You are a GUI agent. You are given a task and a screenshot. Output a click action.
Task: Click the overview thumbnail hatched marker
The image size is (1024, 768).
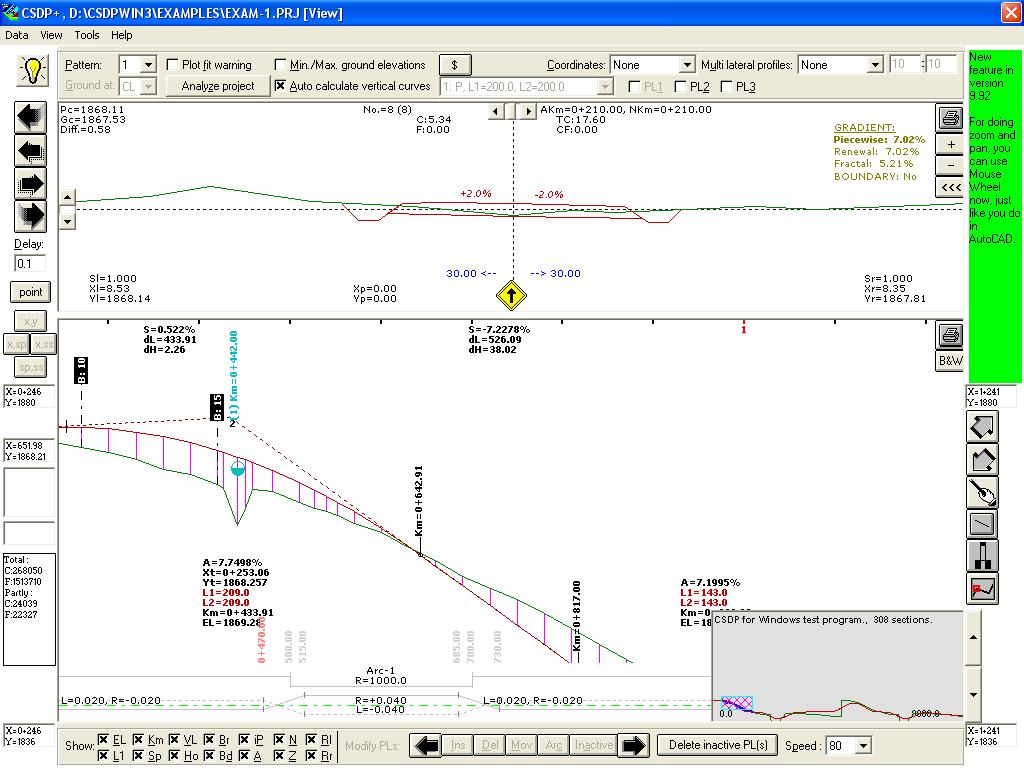tap(737, 703)
